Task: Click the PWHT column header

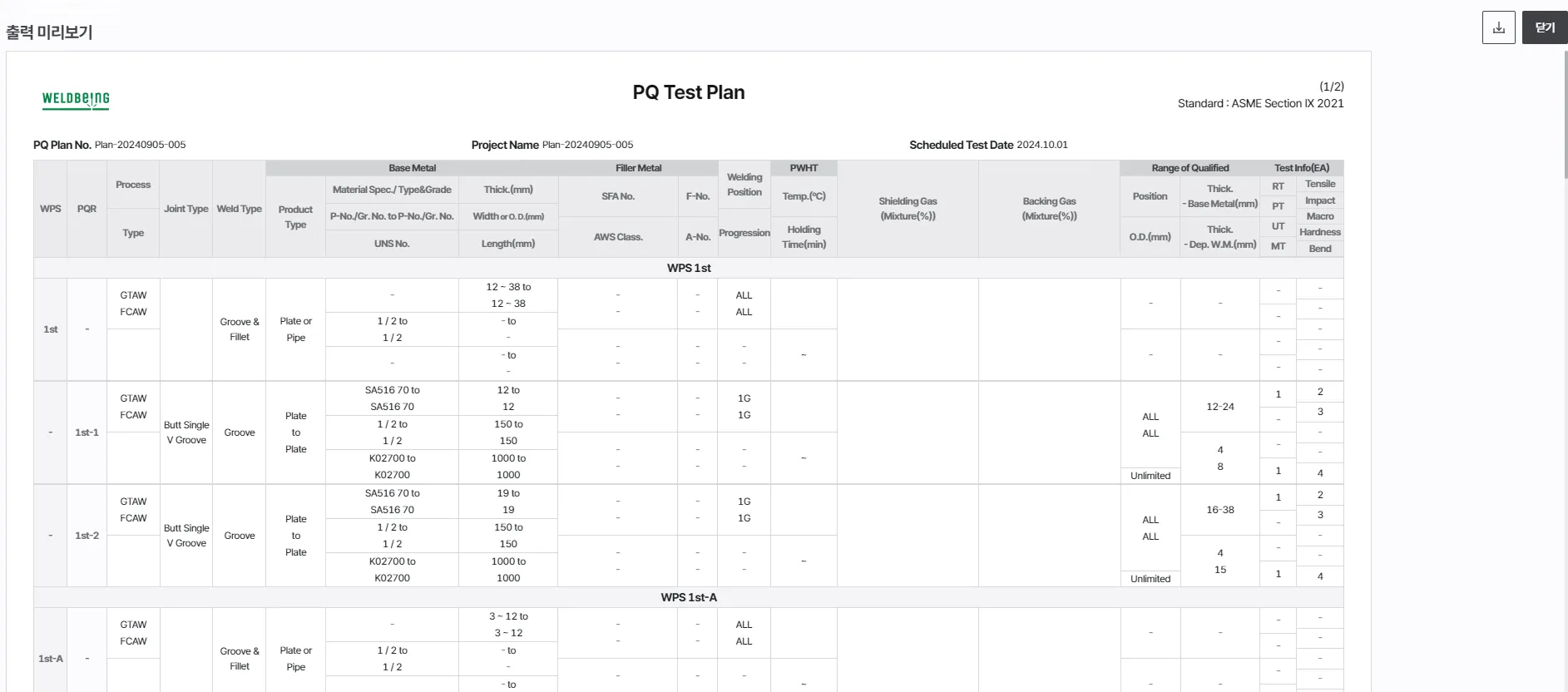Action: tap(804, 168)
